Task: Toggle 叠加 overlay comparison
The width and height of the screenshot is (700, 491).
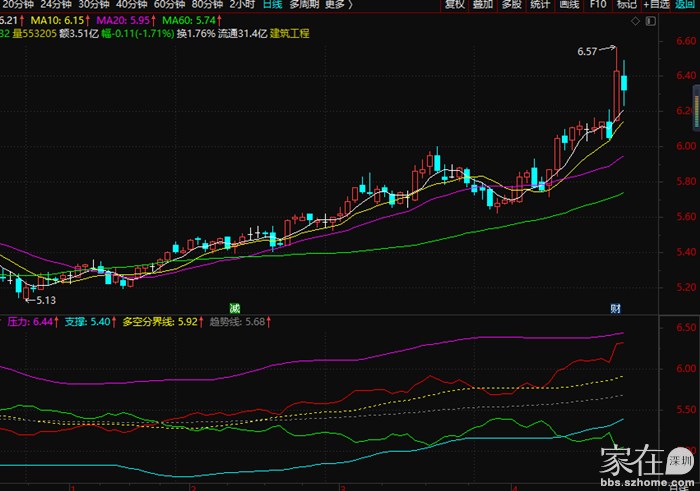Action: 483,5
